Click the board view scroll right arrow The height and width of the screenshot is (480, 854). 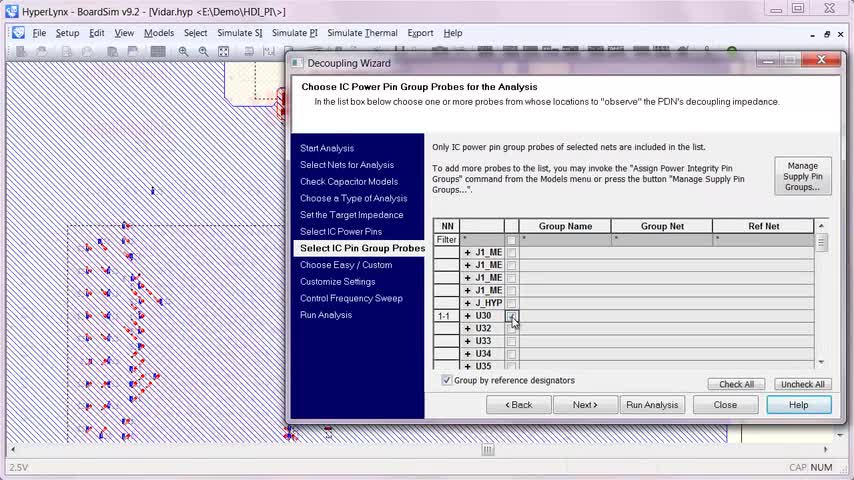tap(826, 449)
